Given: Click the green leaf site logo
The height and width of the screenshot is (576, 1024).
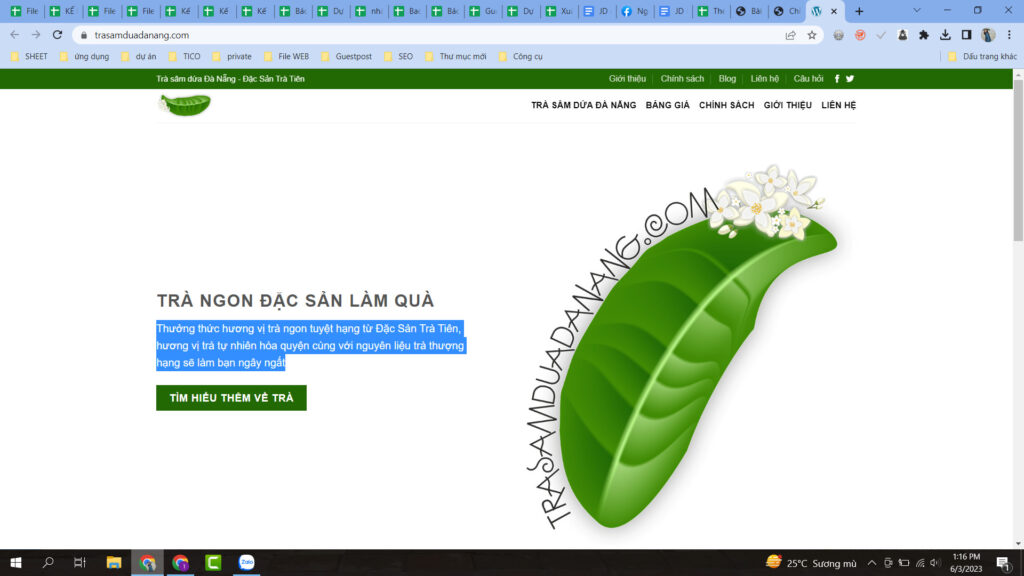Looking at the screenshot, I should [x=185, y=105].
